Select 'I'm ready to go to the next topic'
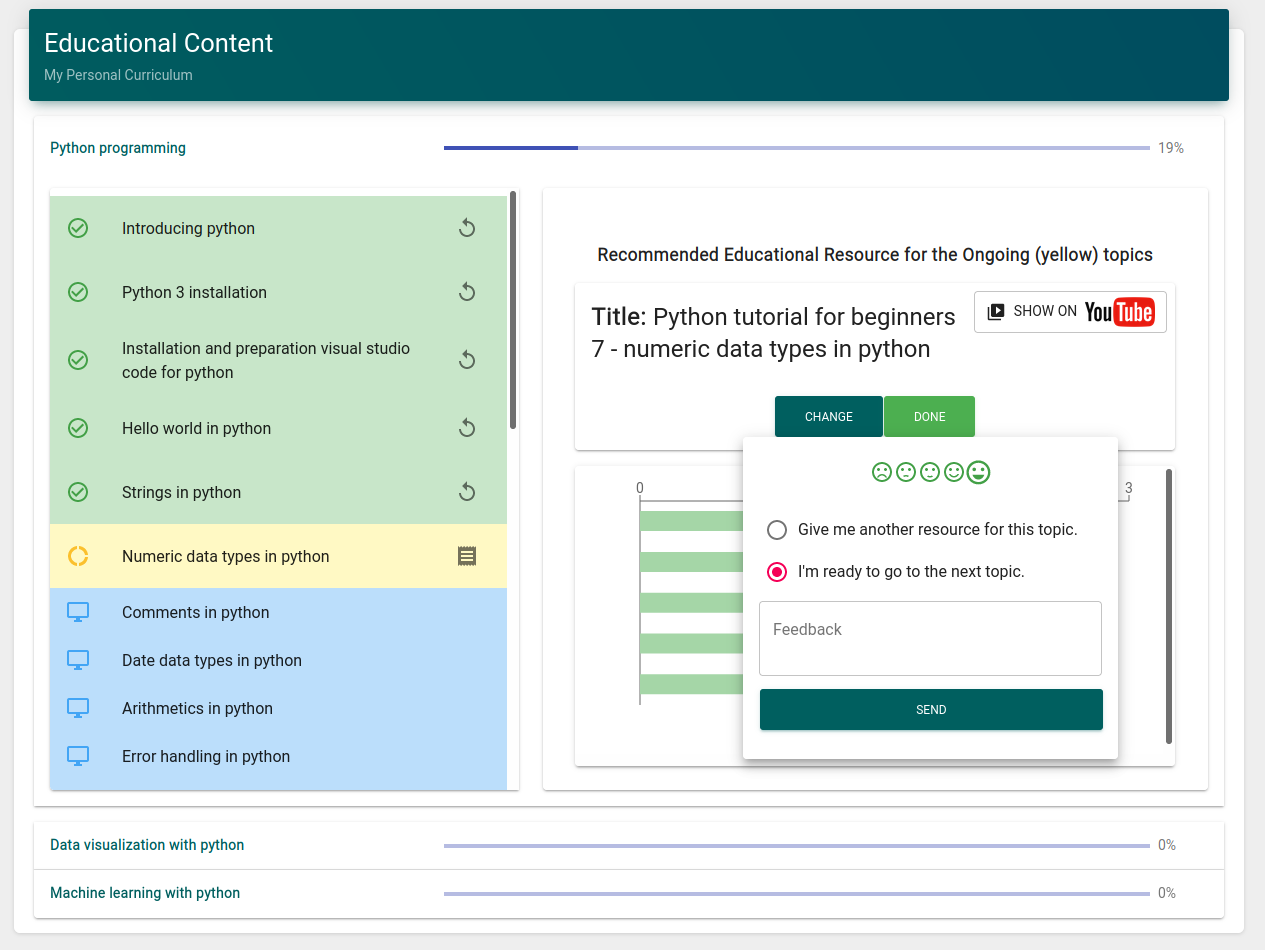Viewport: 1265px width, 950px height. pos(777,572)
